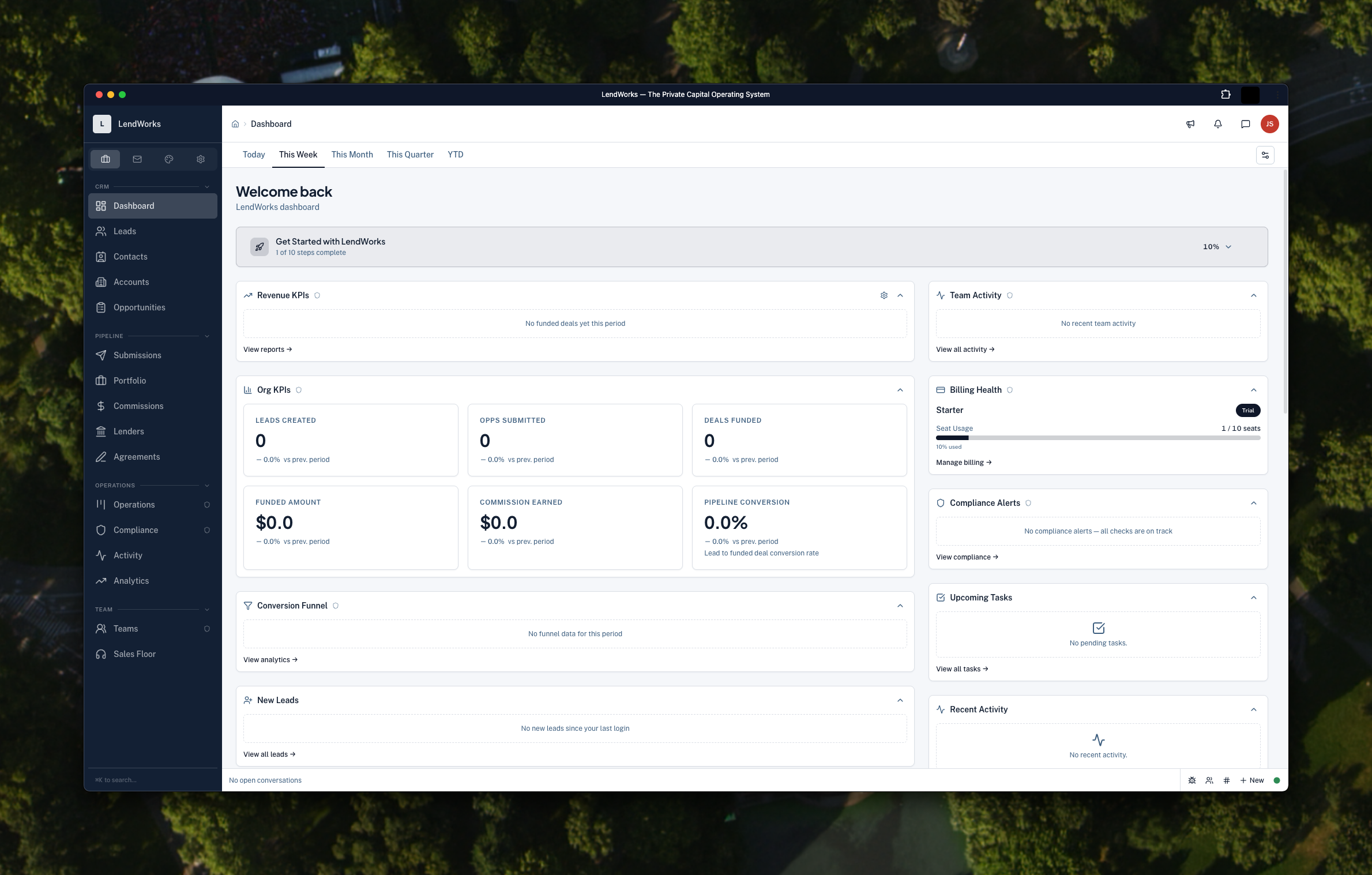Click the people icon in the status bar
The width and height of the screenshot is (1372, 875).
coord(1209,780)
